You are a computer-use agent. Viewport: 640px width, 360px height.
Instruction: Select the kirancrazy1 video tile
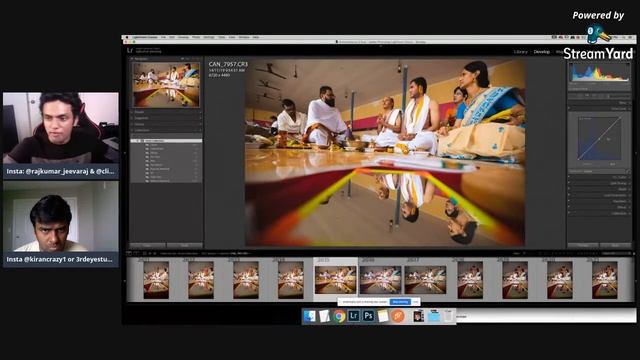61,224
